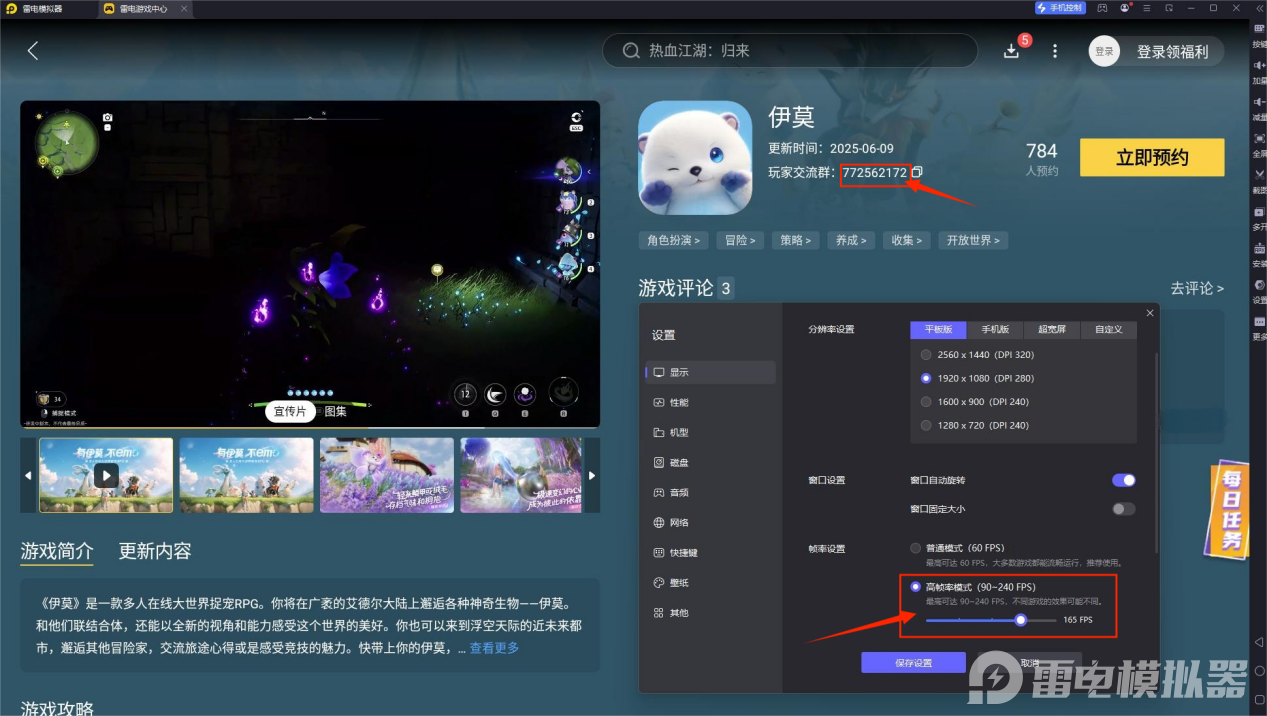Open 磁盘 disk settings section
The width and height of the screenshot is (1267, 716).
click(712, 462)
